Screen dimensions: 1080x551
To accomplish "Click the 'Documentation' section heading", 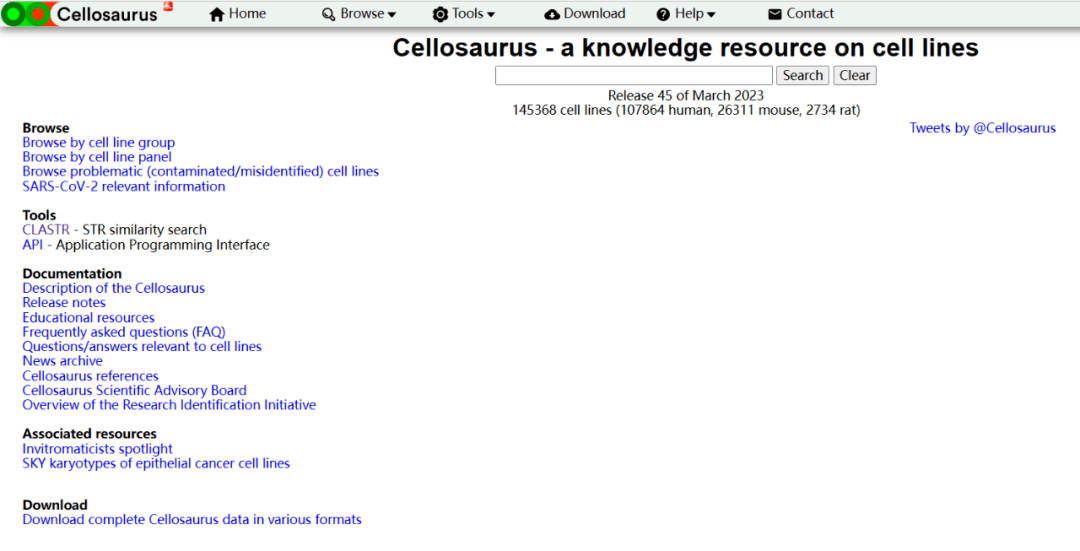I will [72, 274].
